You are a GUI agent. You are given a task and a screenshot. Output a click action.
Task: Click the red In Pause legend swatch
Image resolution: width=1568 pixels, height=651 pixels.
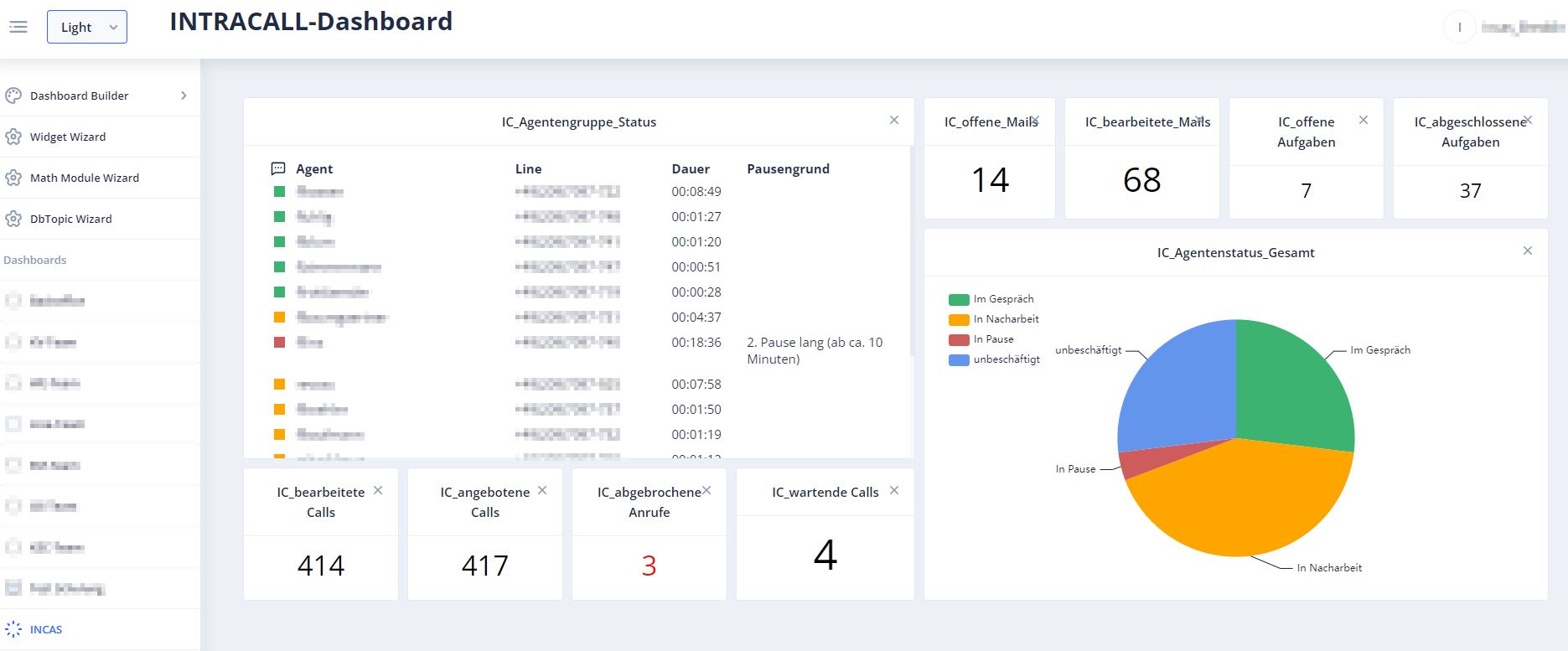click(x=959, y=339)
